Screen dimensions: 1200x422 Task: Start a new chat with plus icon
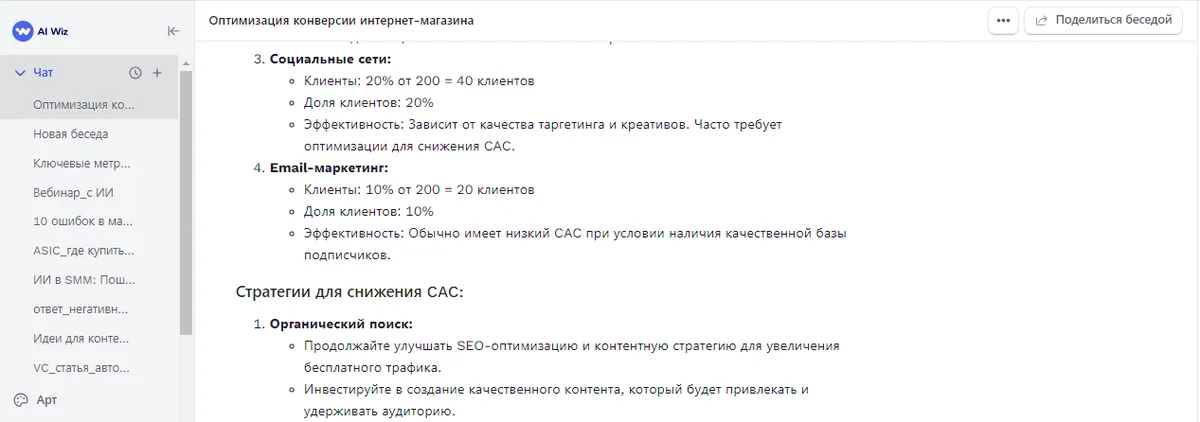tap(157, 73)
